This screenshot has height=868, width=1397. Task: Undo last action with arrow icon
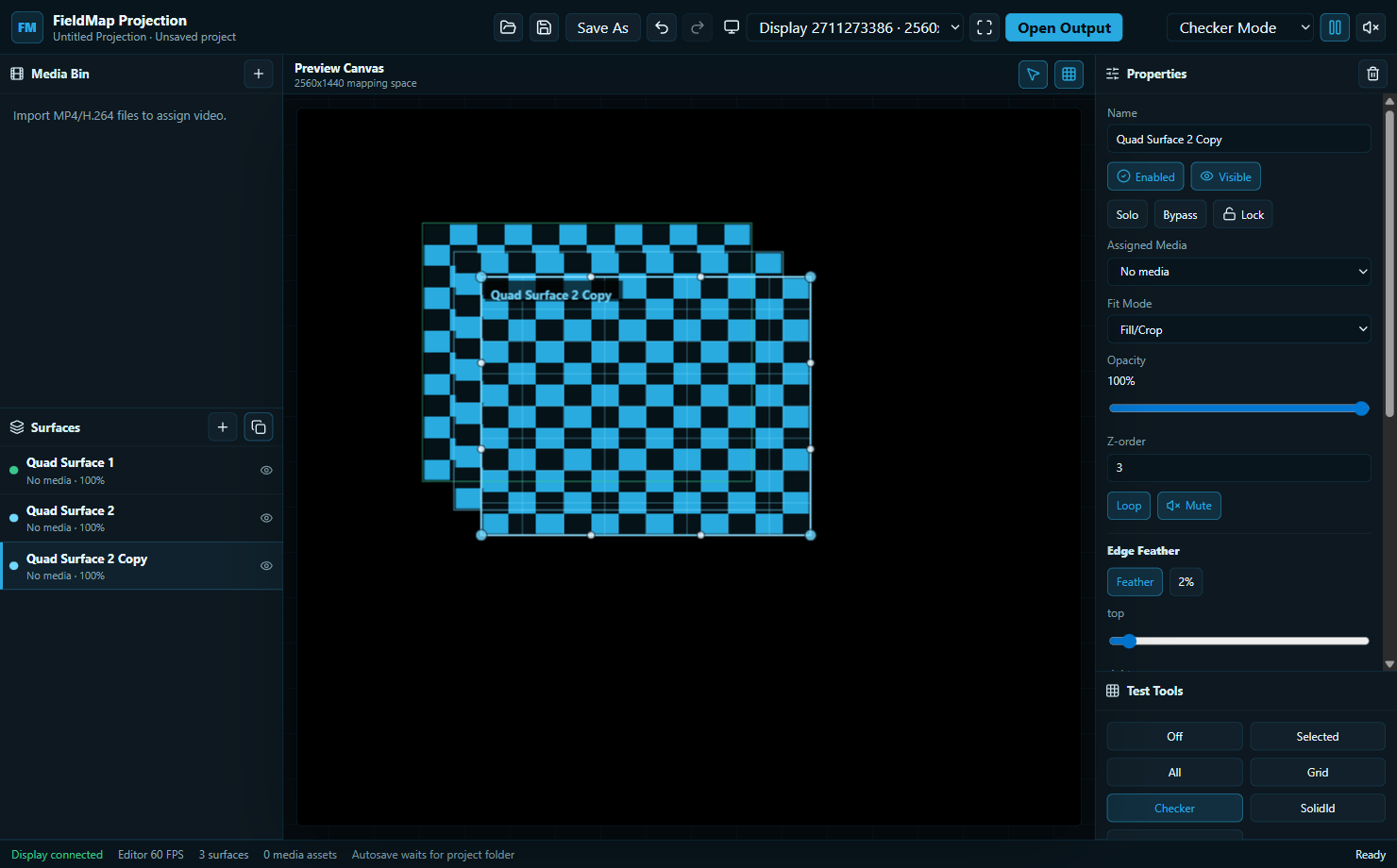click(x=662, y=27)
